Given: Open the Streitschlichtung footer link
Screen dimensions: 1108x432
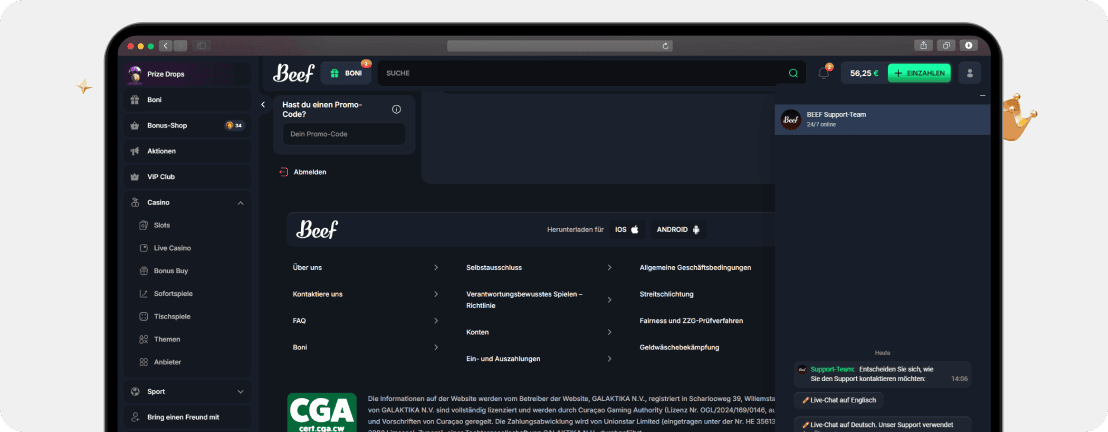Looking at the screenshot, I should pos(666,294).
